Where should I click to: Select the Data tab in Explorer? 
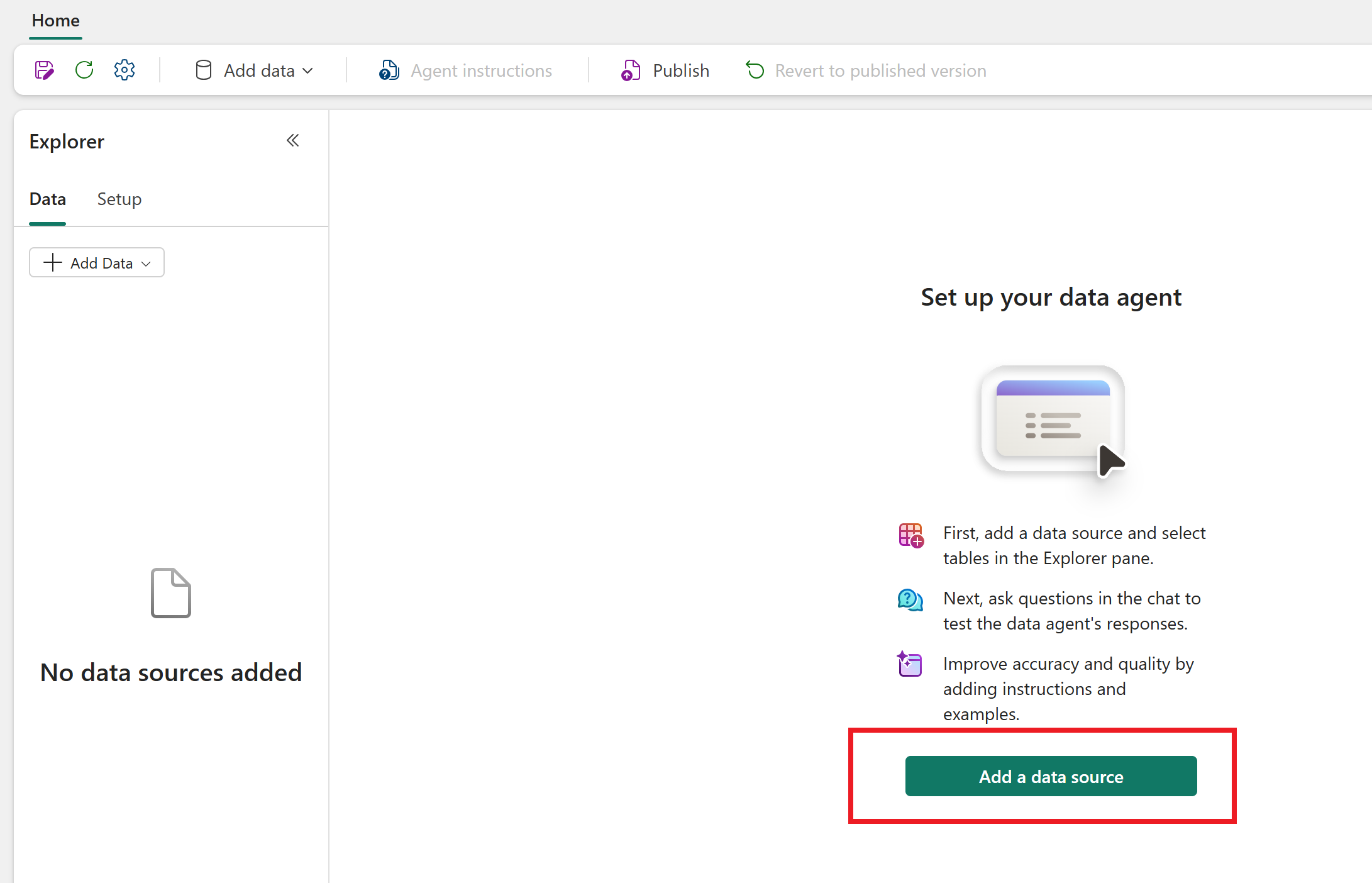(x=47, y=199)
